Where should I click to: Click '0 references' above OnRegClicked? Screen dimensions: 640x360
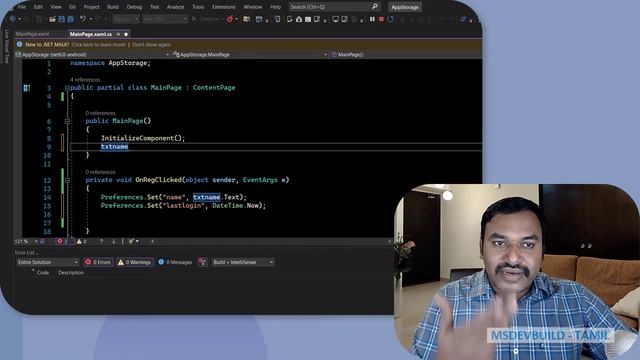pos(100,172)
